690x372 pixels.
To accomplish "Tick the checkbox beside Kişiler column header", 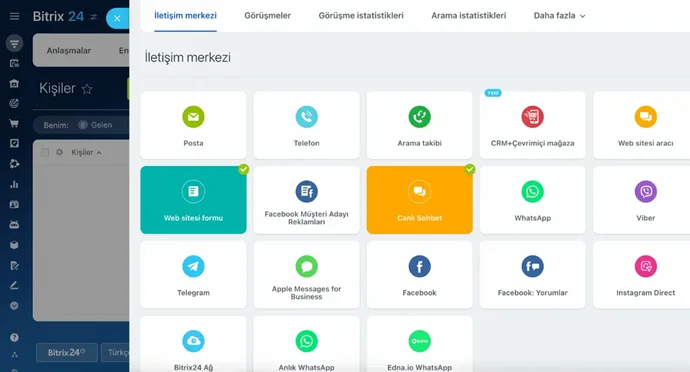I will pyautogui.click(x=45, y=153).
